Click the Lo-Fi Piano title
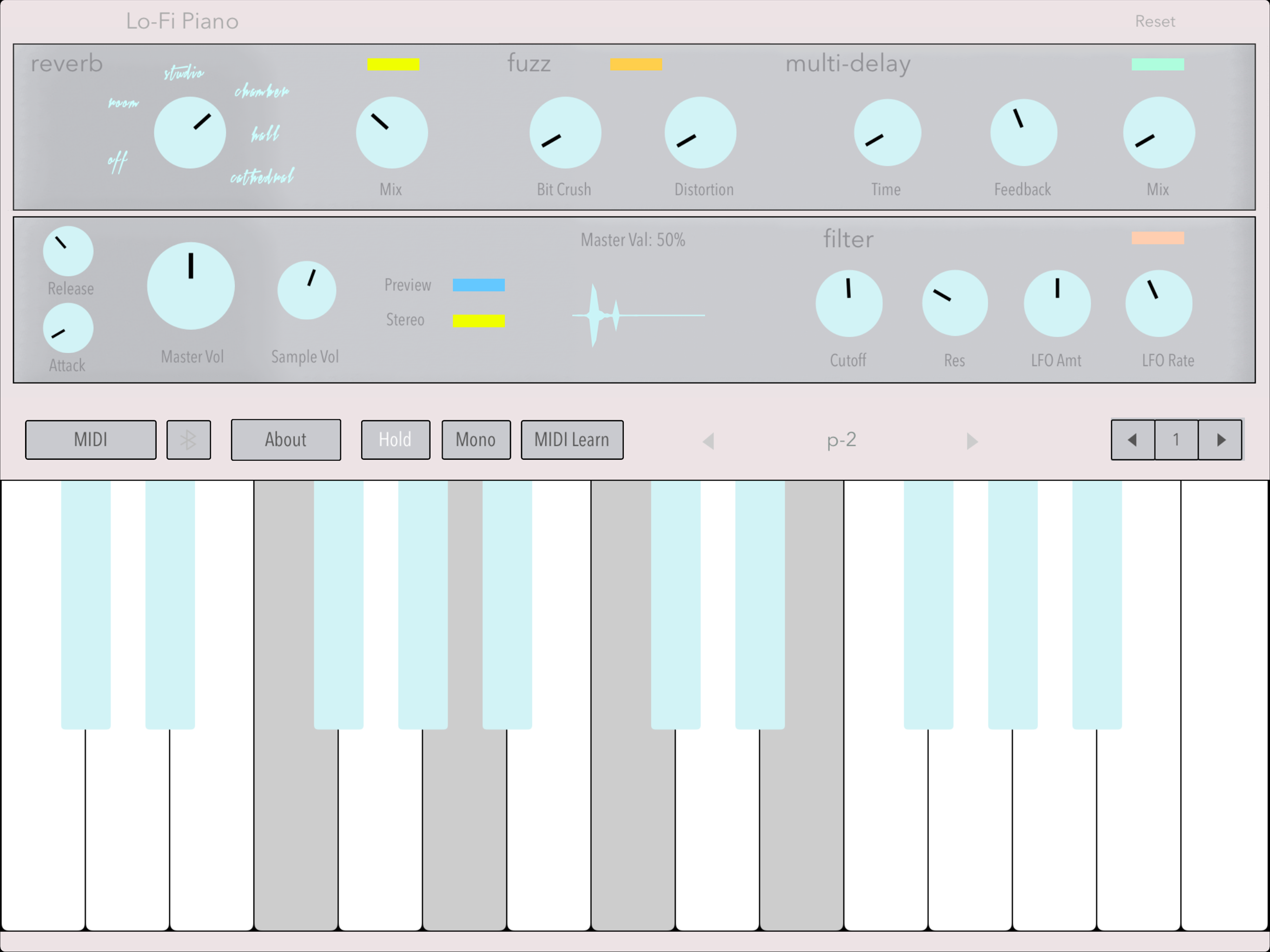Screen dimensions: 1270x952 pyautogui.click(x=182, y=21)
